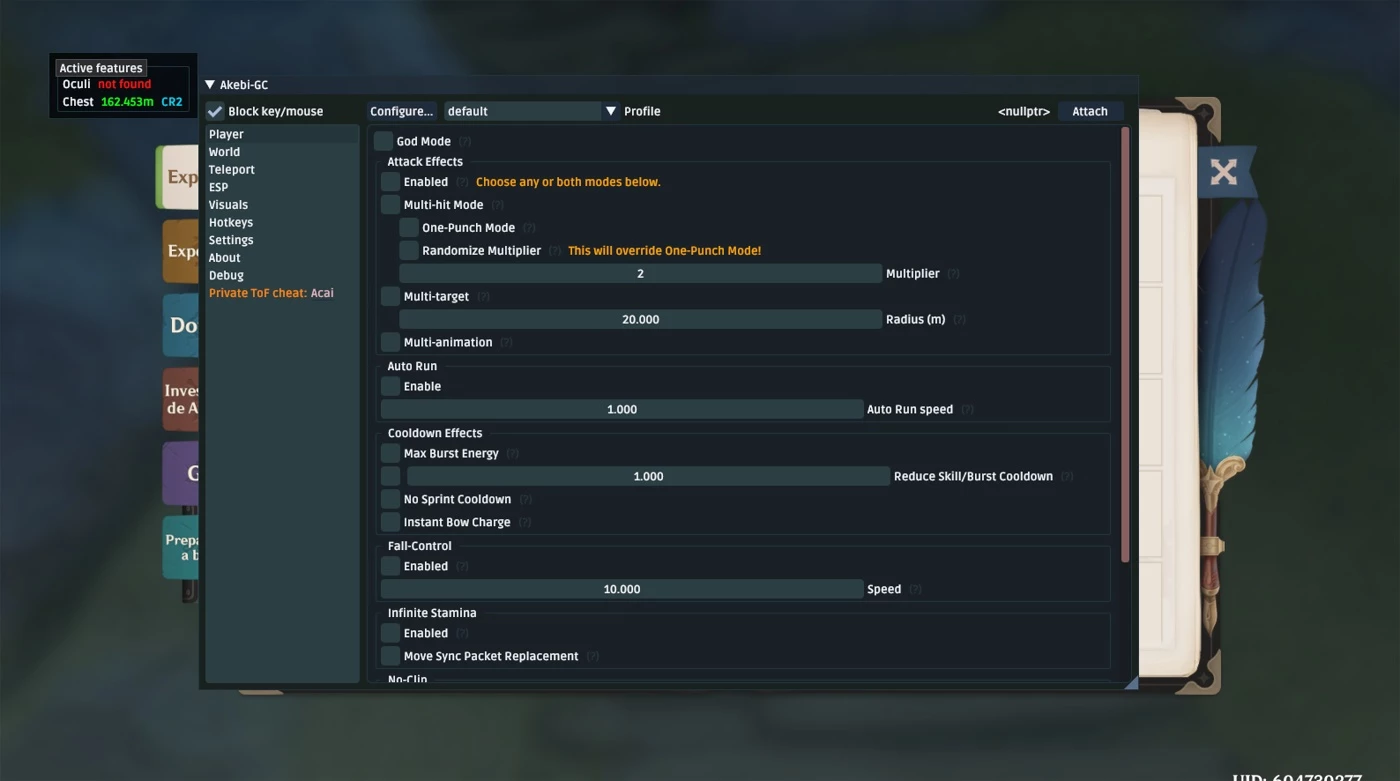Collapse the Akebi-GC window title triangle

click(210, 85)
